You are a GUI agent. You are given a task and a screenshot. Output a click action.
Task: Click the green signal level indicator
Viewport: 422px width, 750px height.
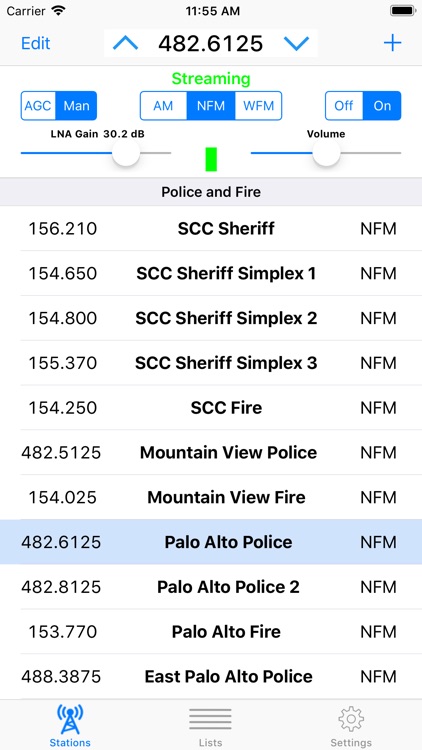[x=211, y=159]
